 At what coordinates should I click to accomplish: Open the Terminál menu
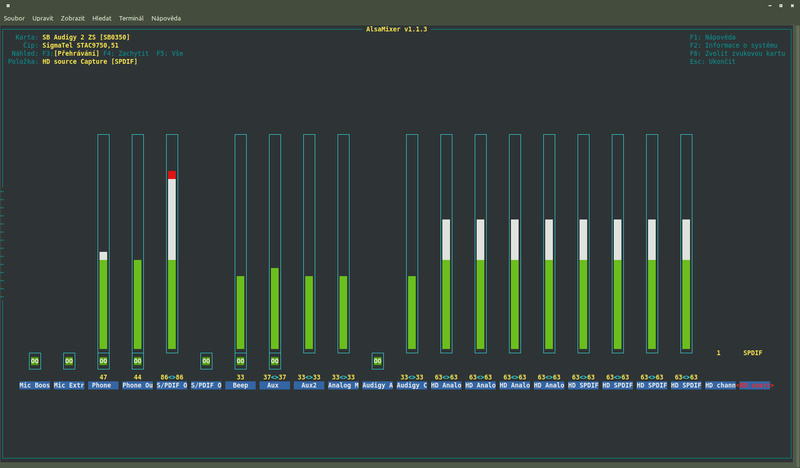click(x=131, y=18)
